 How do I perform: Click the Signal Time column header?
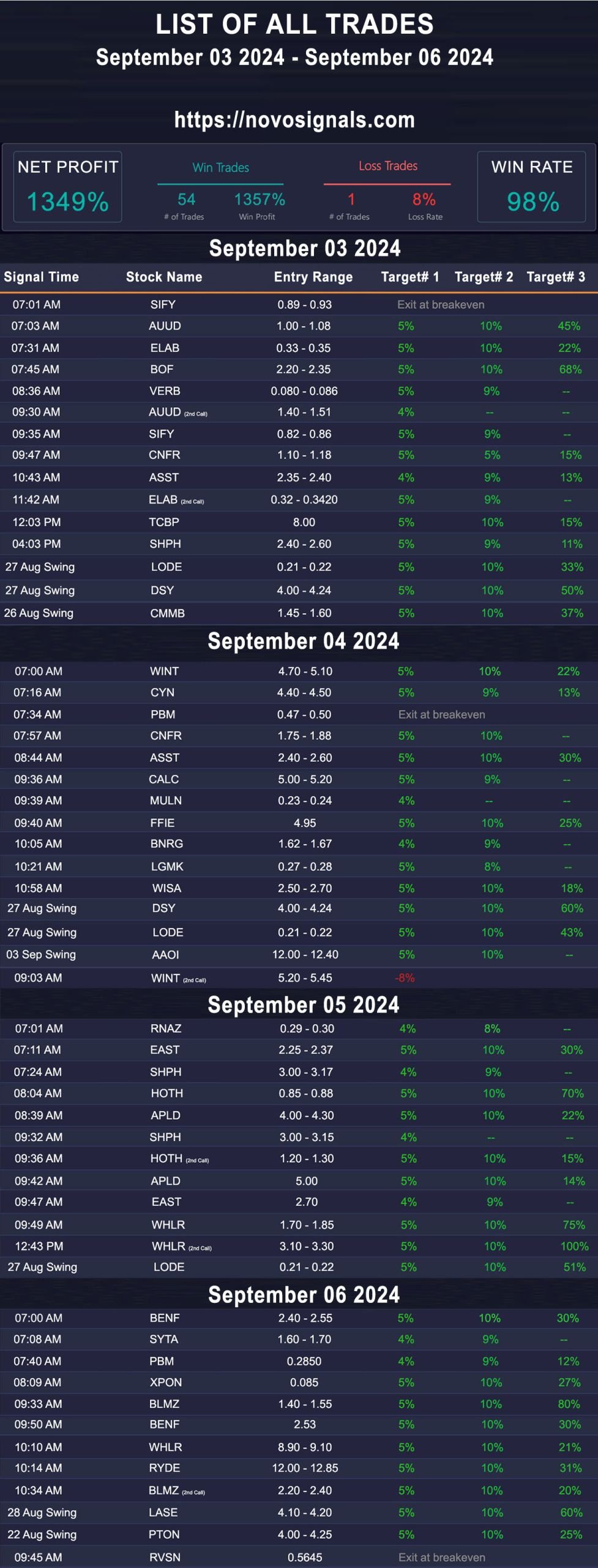pyautogui.click(x=41, y=277)
